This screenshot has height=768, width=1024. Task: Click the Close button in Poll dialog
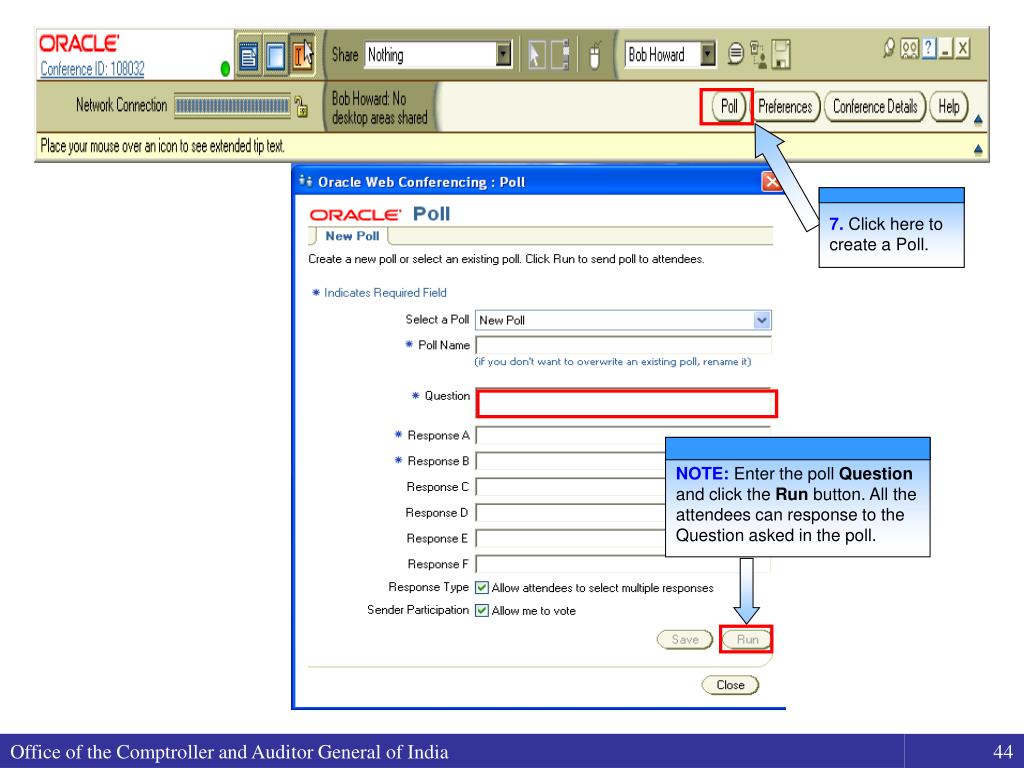730,685
